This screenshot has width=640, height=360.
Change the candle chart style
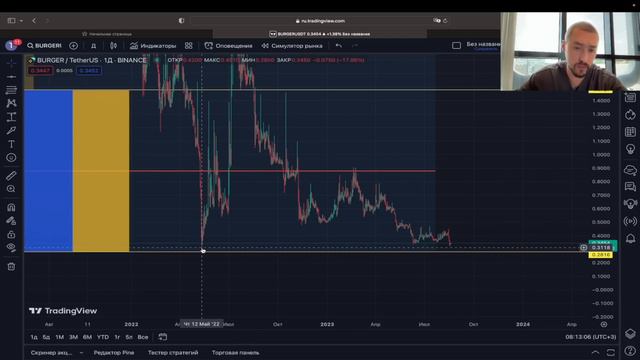113,46
